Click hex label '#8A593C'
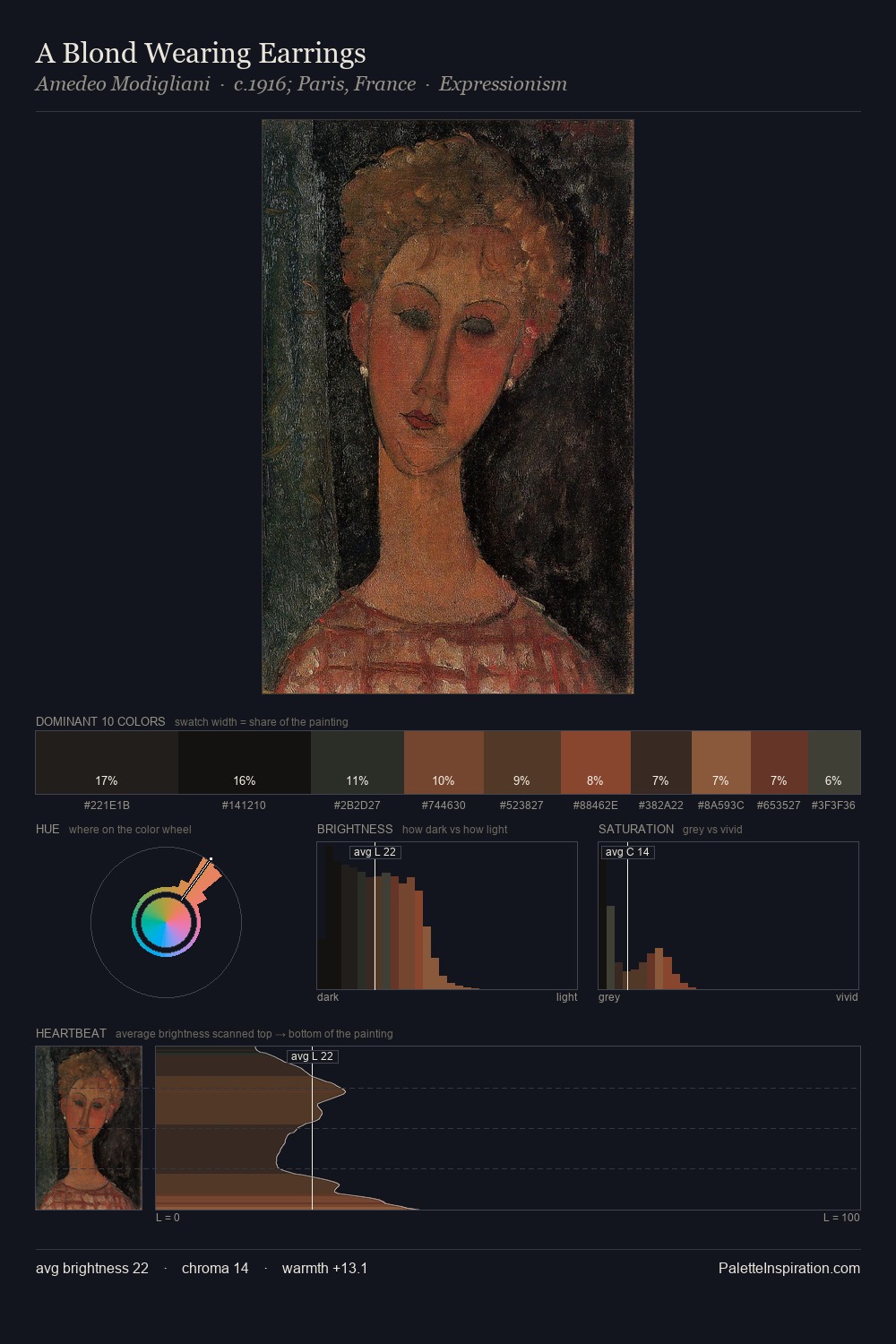 pyautogui.click(x=720, y=806)
